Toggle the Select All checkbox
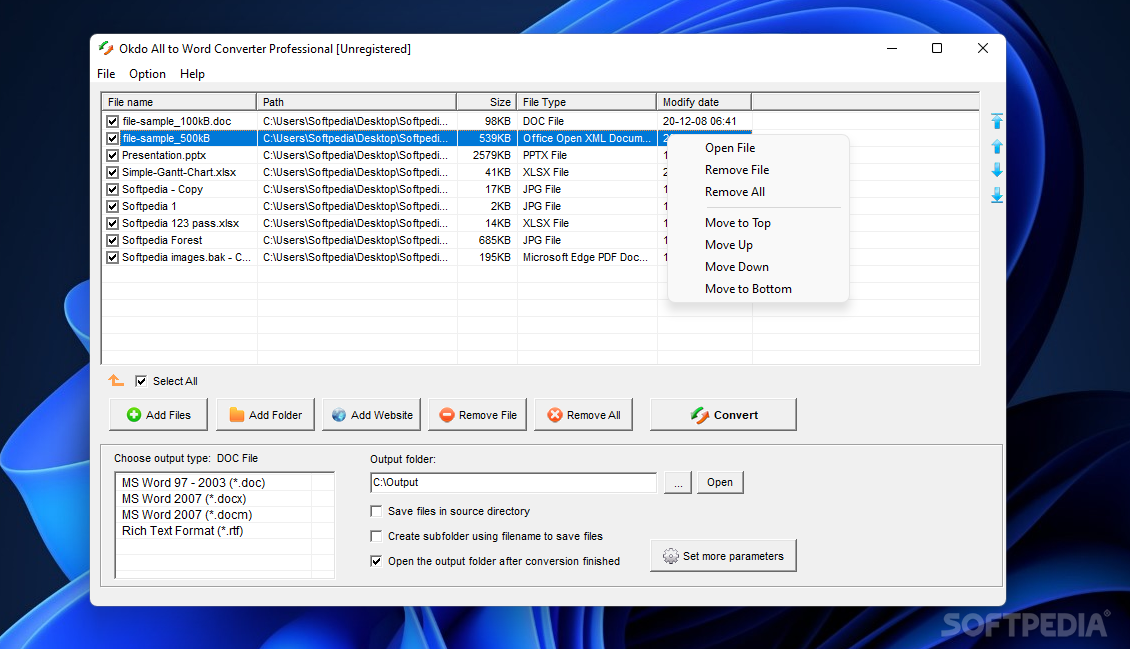Viewport: 1130px width, 652px height. tap(141, 381)
